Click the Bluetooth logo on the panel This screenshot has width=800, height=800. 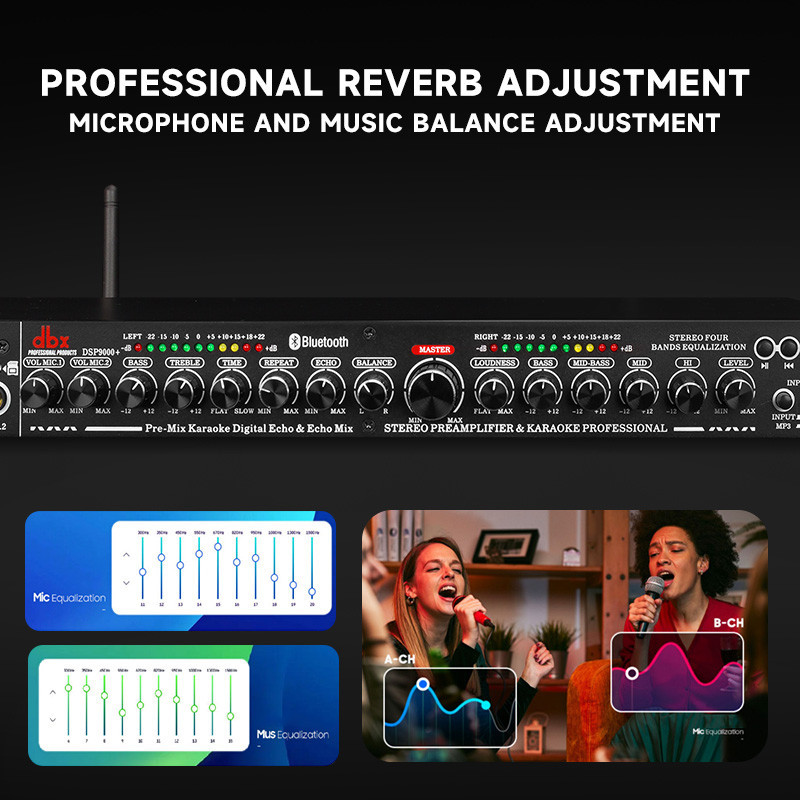click(319, 342)
